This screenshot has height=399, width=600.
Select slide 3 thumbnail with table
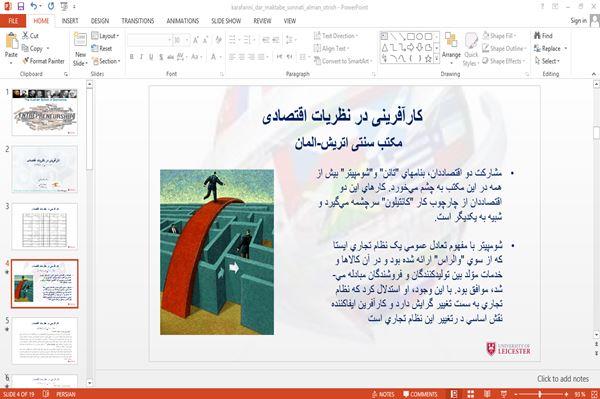click(x=45, y=226)
